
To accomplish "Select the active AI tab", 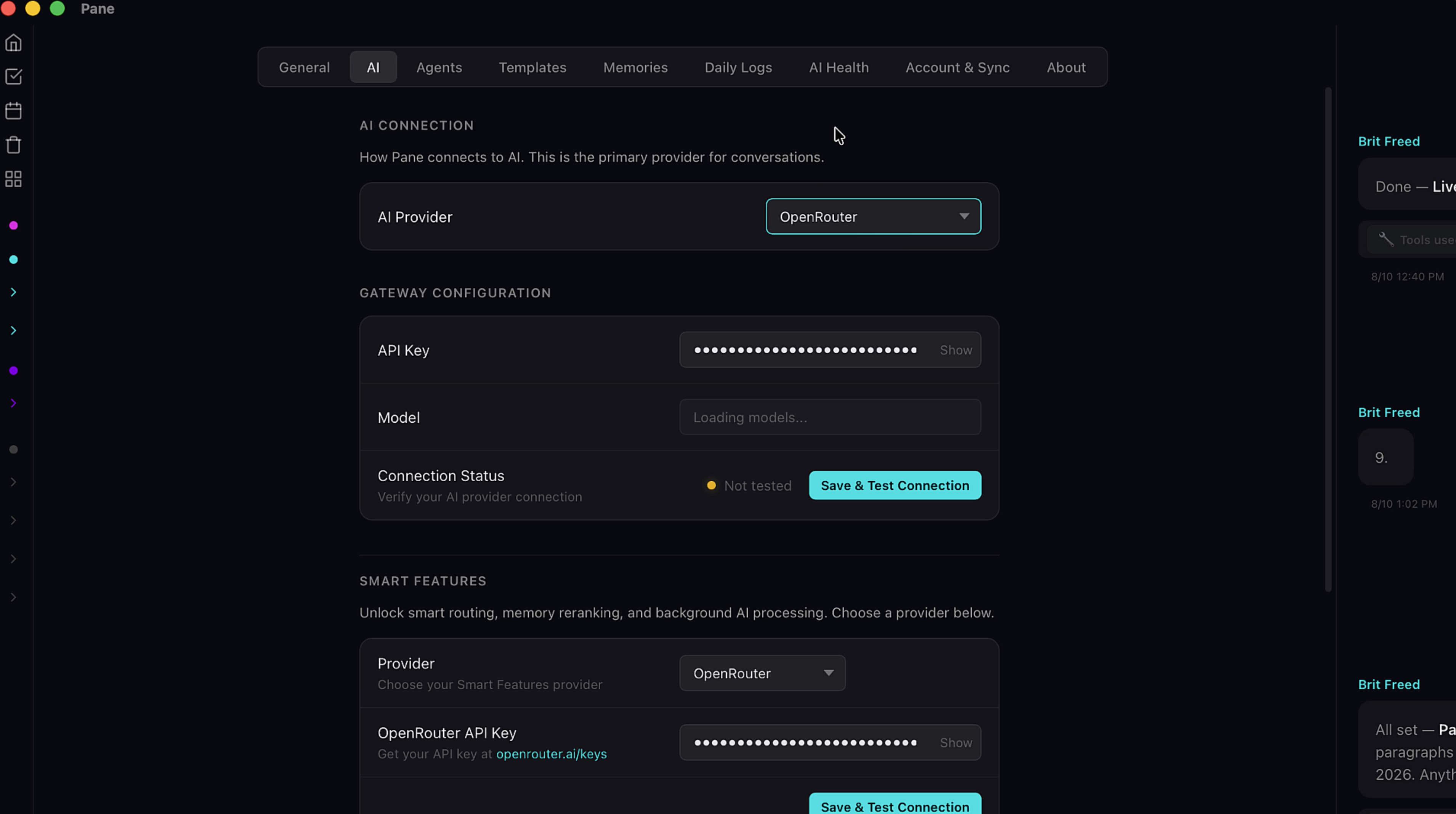I will coord(373,67).
